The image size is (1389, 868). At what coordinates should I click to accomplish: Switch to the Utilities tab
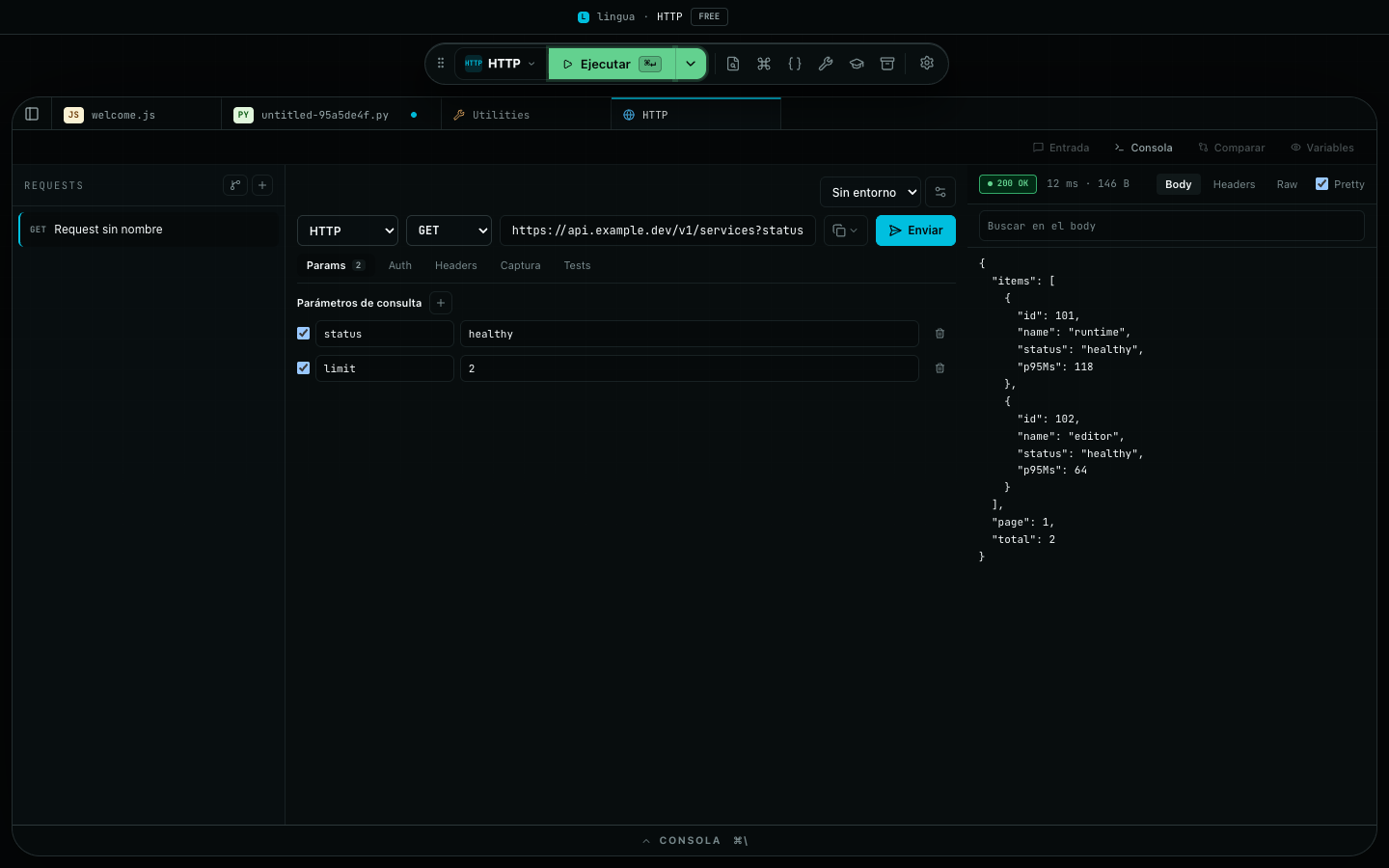tap(526, 115)
